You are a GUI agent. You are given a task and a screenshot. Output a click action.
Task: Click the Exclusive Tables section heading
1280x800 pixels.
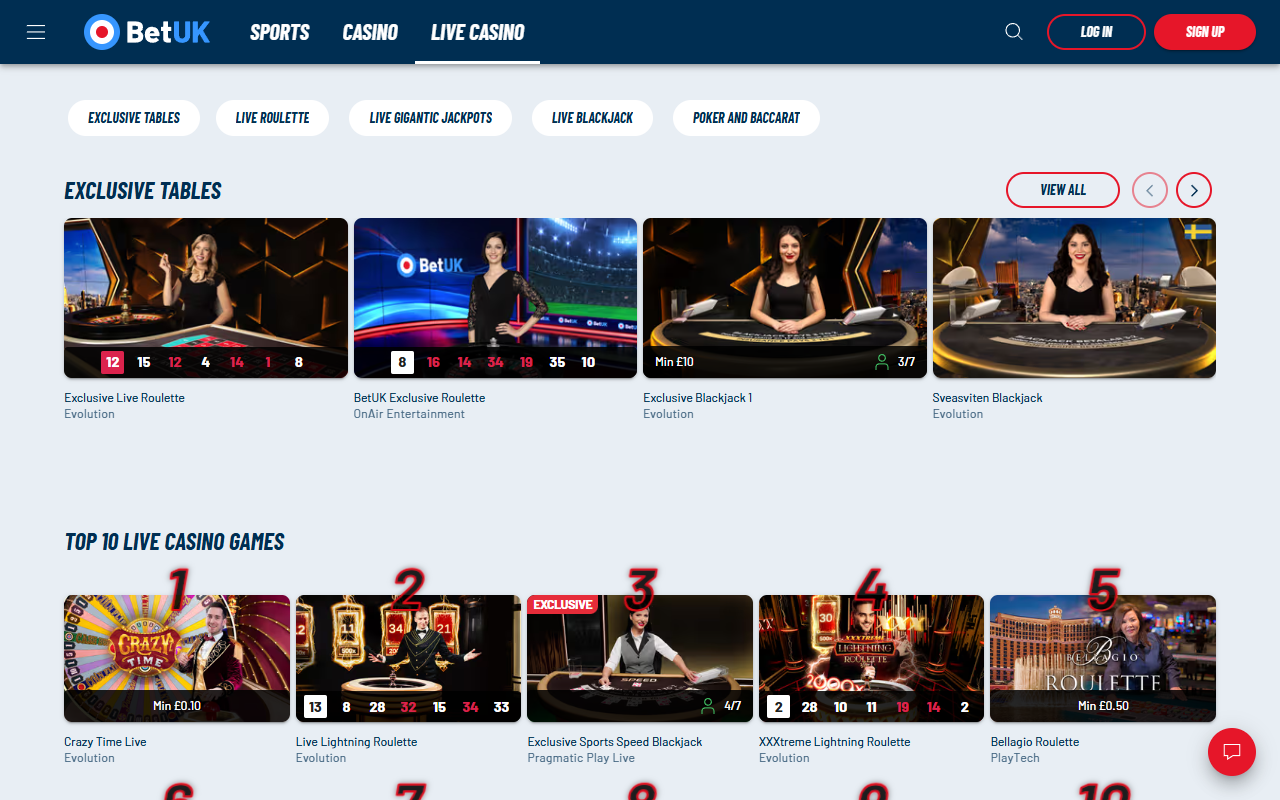(x=143, y=191)
